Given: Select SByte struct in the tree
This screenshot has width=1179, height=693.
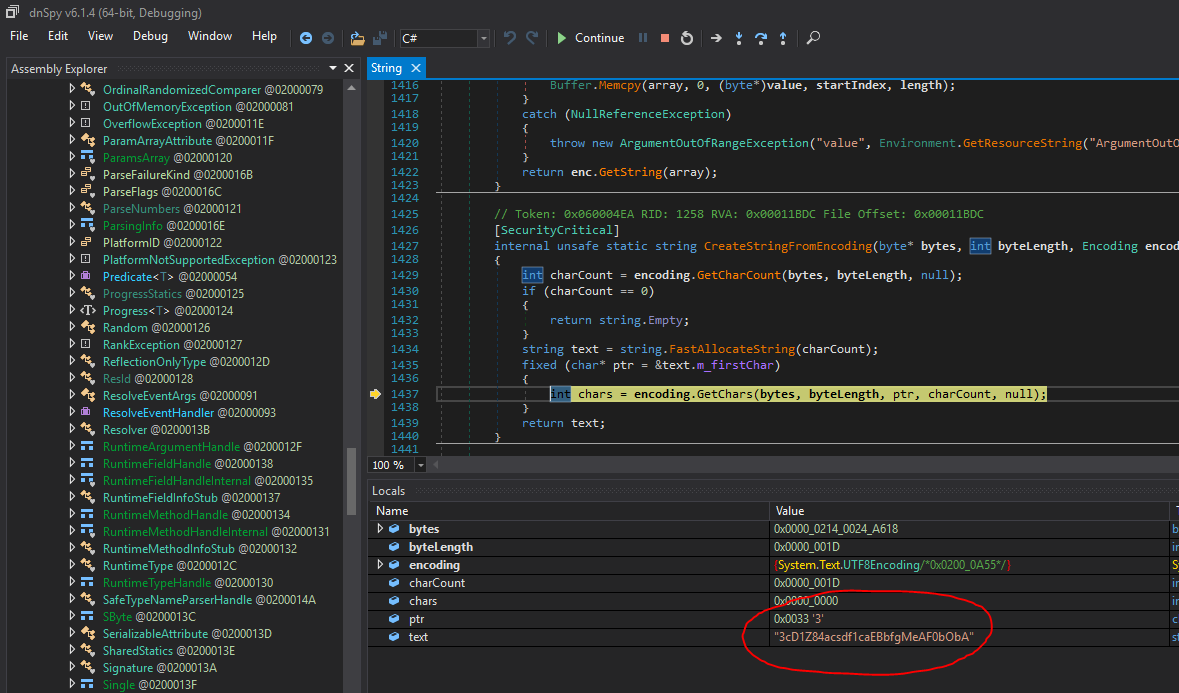Looking at the screenshot, I should pyautogui.click(x=149, y=616).
